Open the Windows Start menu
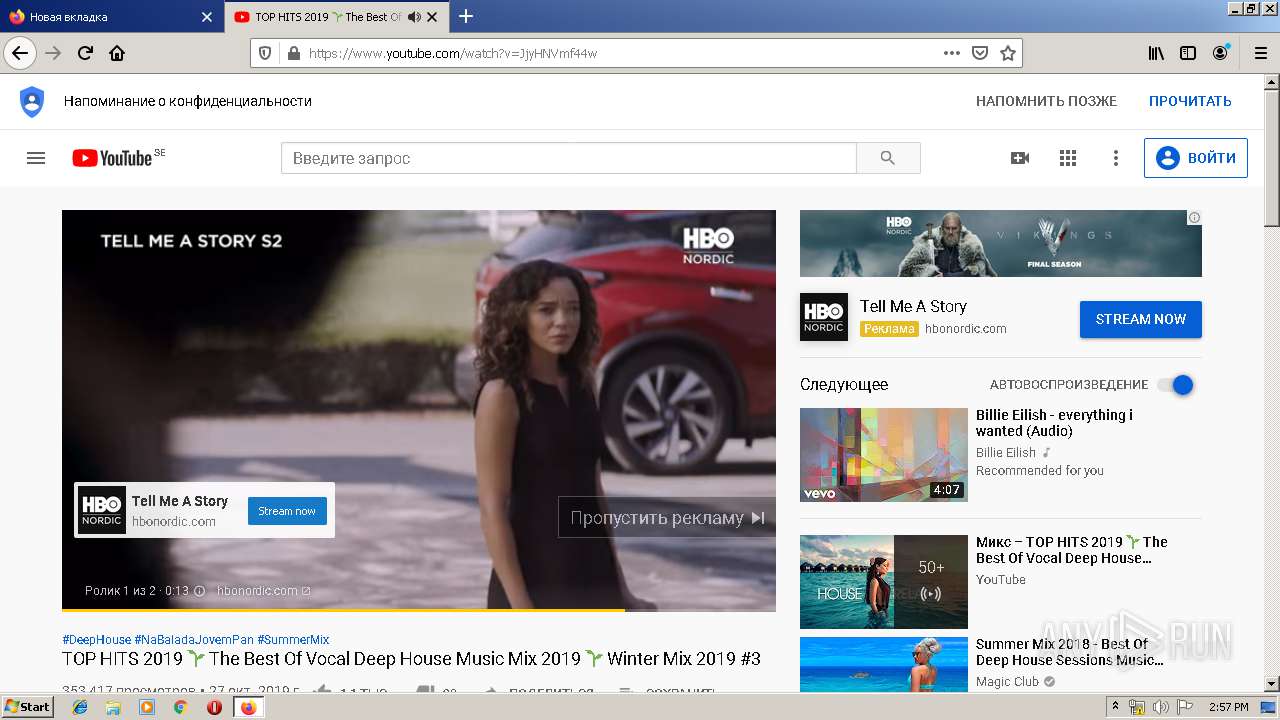 [x=28, y=707]
